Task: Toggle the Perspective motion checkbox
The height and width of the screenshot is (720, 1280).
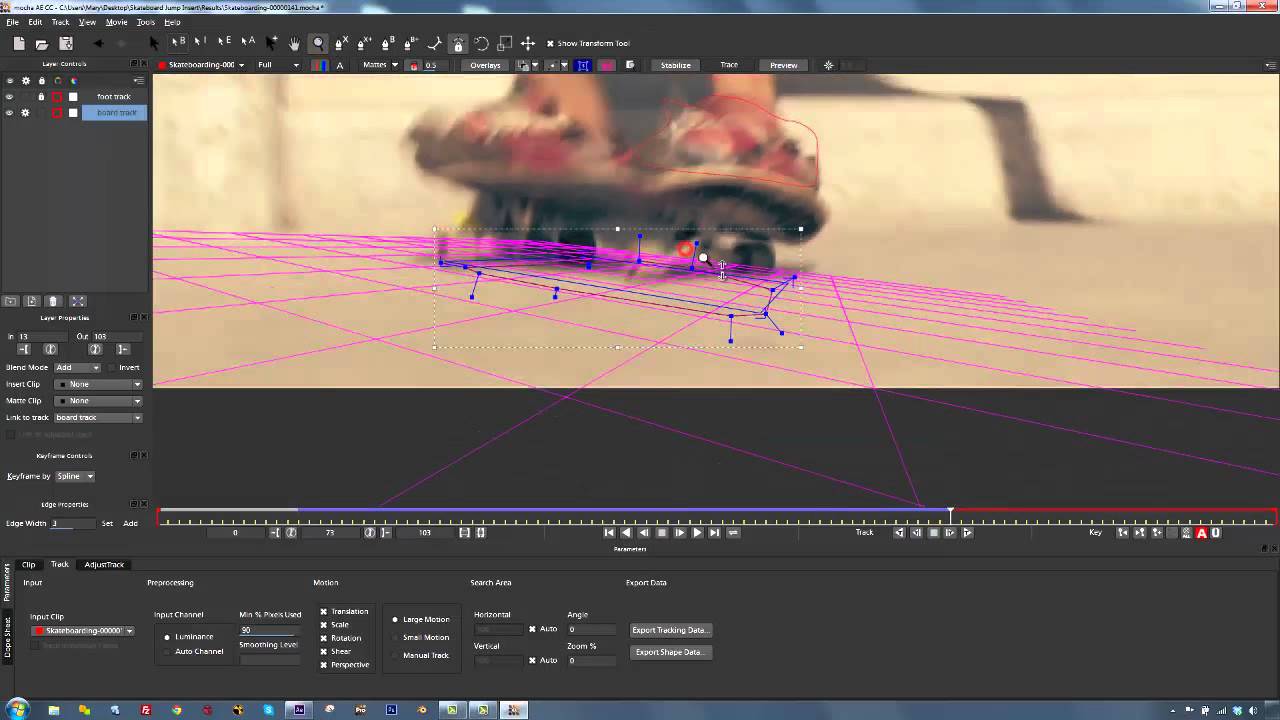Action: coord(324,665)
